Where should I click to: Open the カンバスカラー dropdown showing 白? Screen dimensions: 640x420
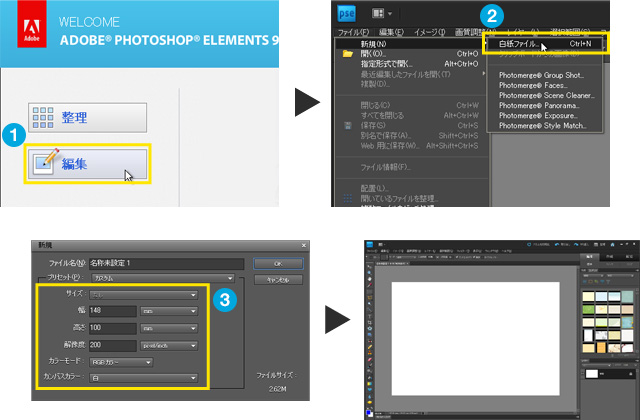point(144,378)
